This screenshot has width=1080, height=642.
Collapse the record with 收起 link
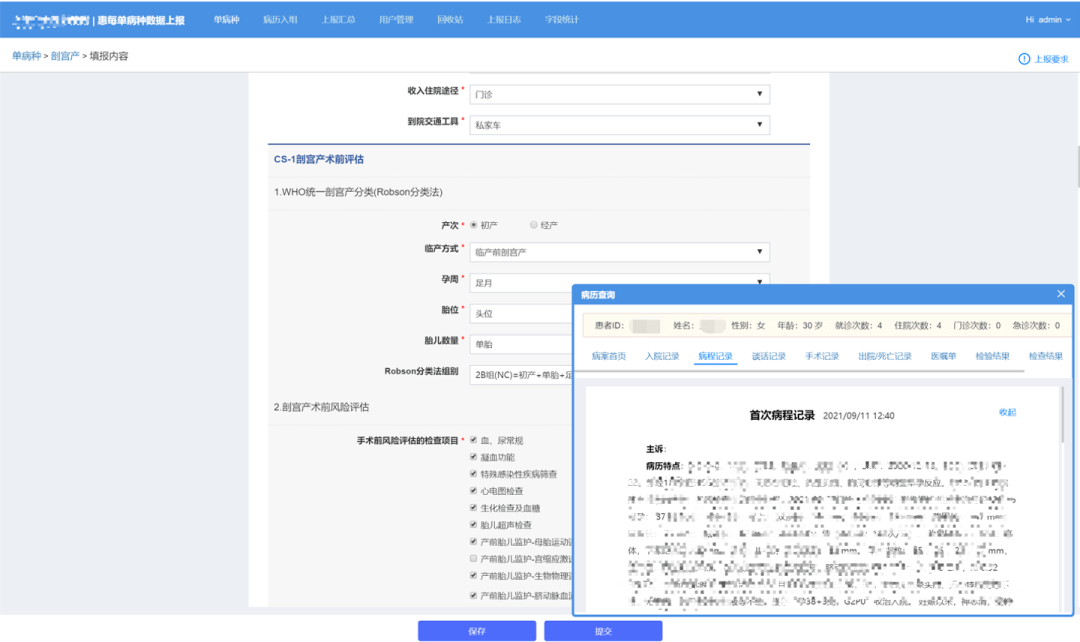click(1008, 412)
